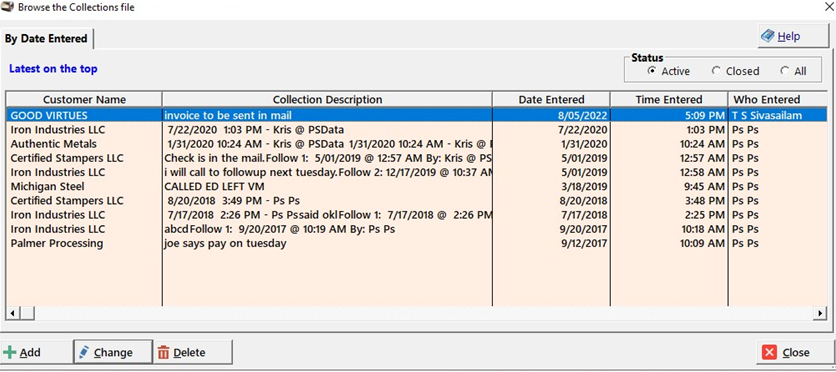Click the red X Close icon
The height and width of the screenshot is (372, 836).
coord(769,352)
